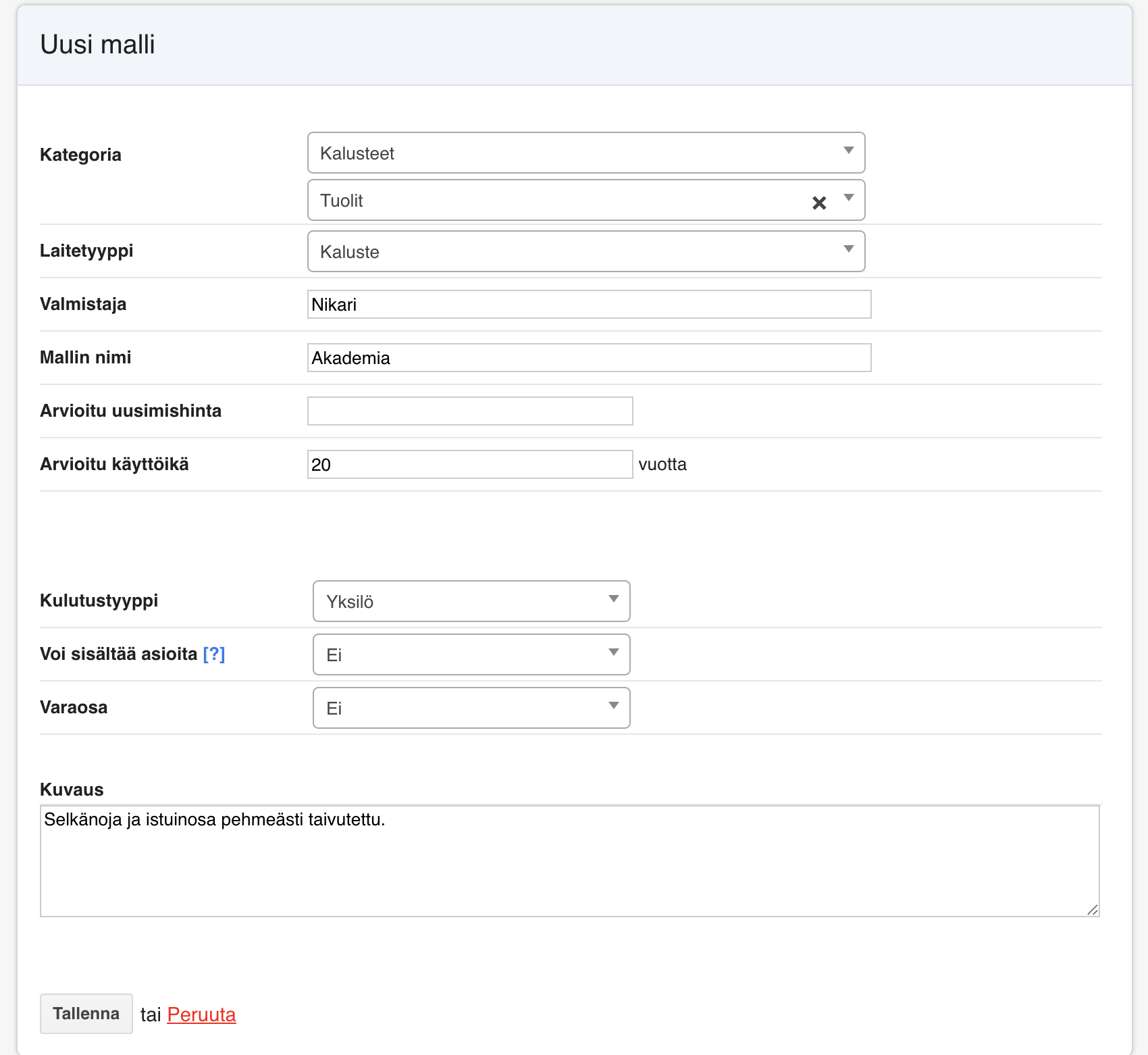
Task: Click the Peruuta cancel link
Action: point(201,1014)
